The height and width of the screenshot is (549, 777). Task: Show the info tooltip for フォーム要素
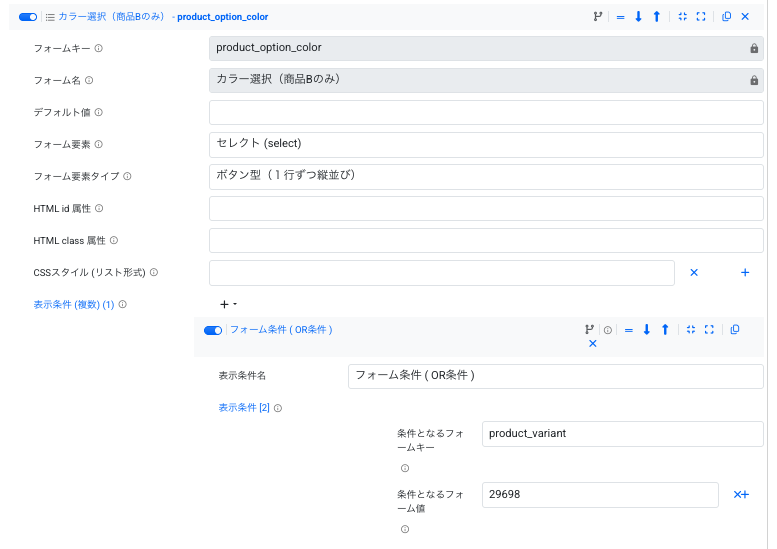pyautogui.click(x=99, y=144)
